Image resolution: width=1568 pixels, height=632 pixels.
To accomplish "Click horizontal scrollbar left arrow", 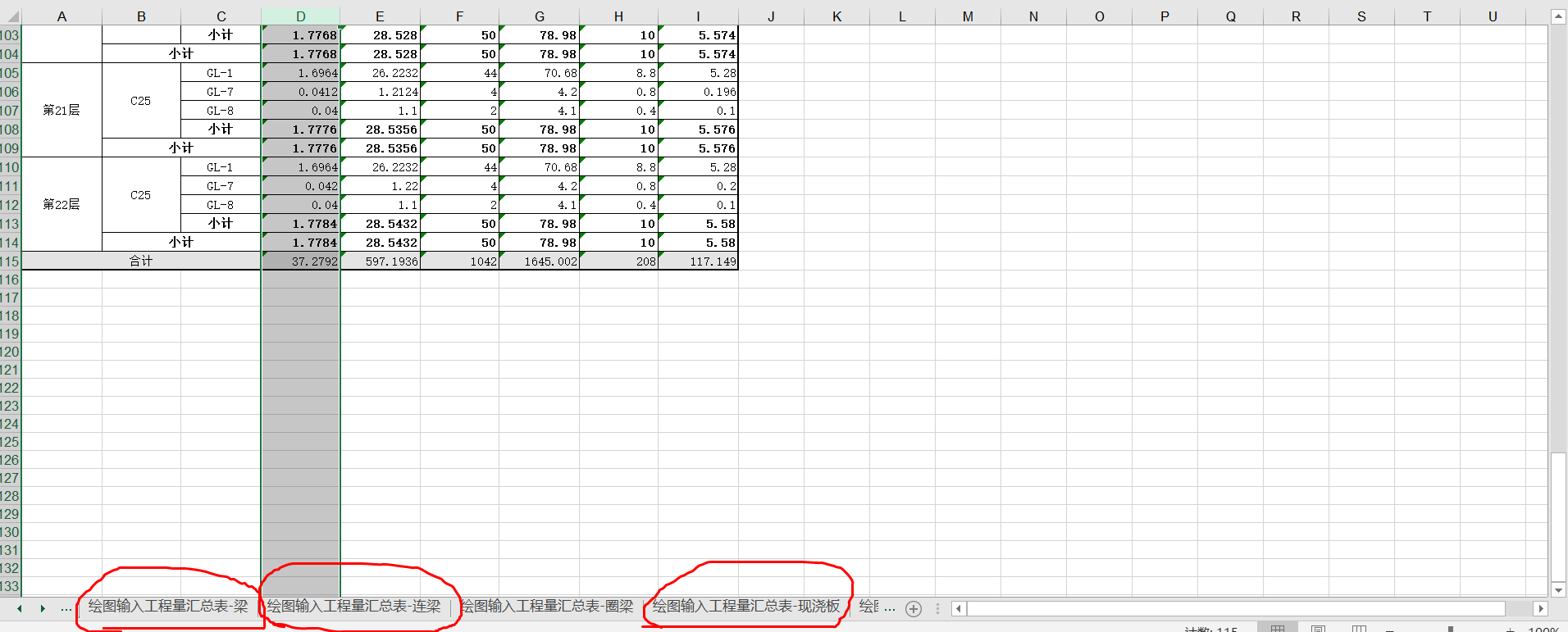I will tap(958, 608).
